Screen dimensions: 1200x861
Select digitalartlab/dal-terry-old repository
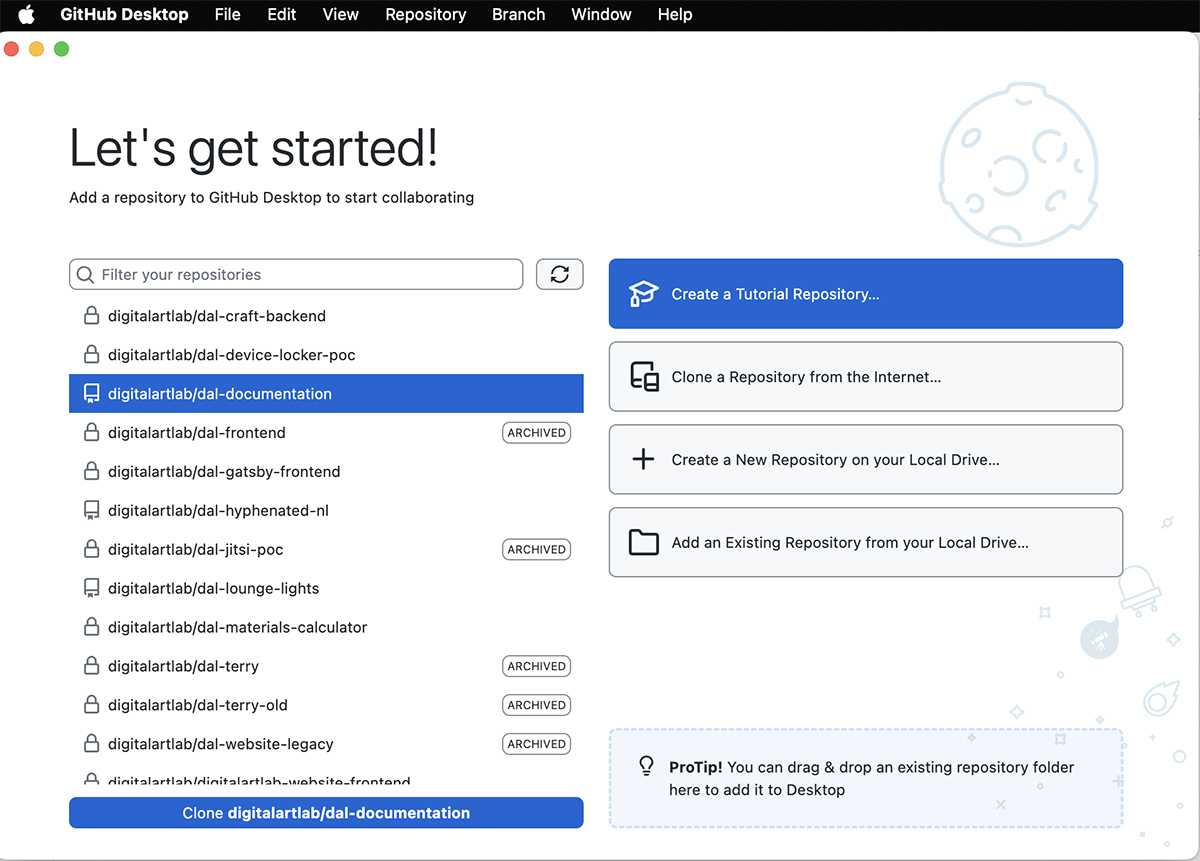326,706
